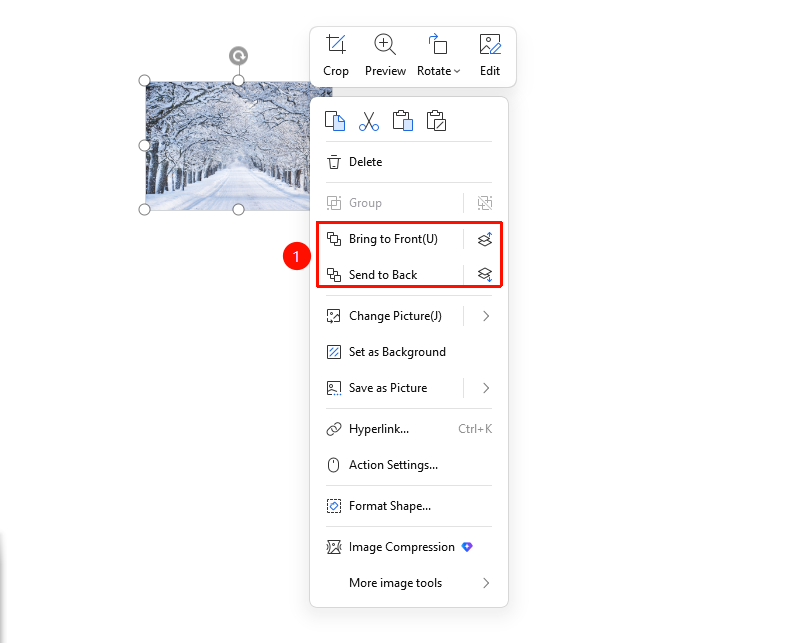Click the Copy icon in the context menu
The image size is (812, 643).
point(335,121)
